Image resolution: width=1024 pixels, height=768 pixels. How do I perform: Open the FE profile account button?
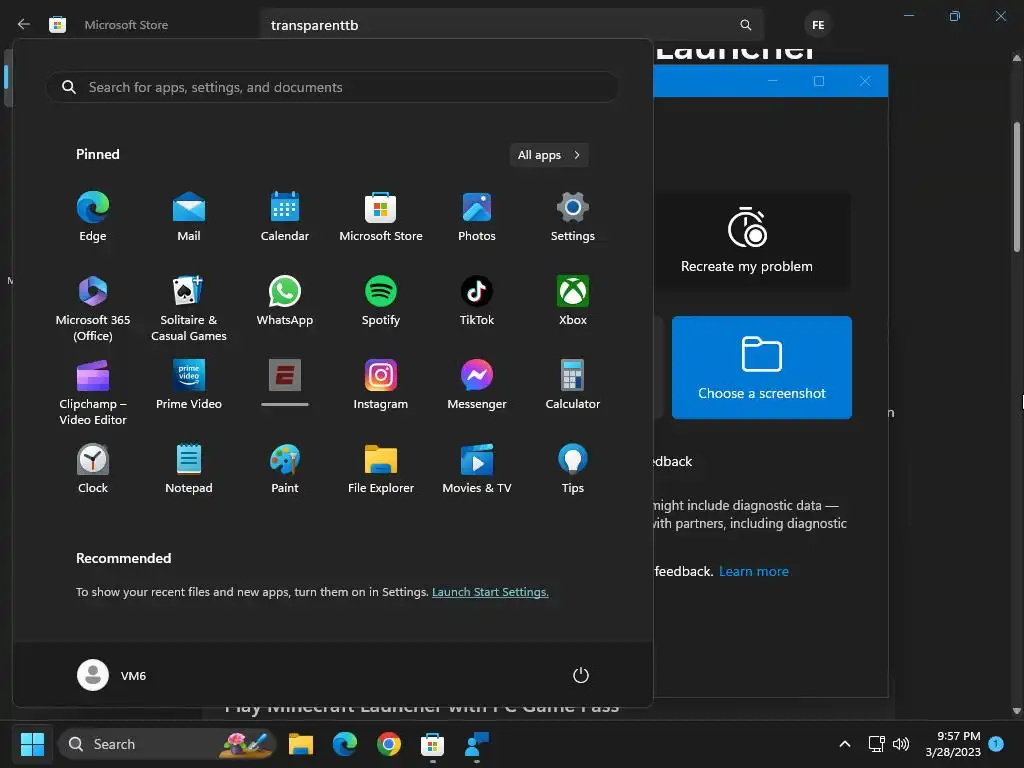[x=818, y=25]
